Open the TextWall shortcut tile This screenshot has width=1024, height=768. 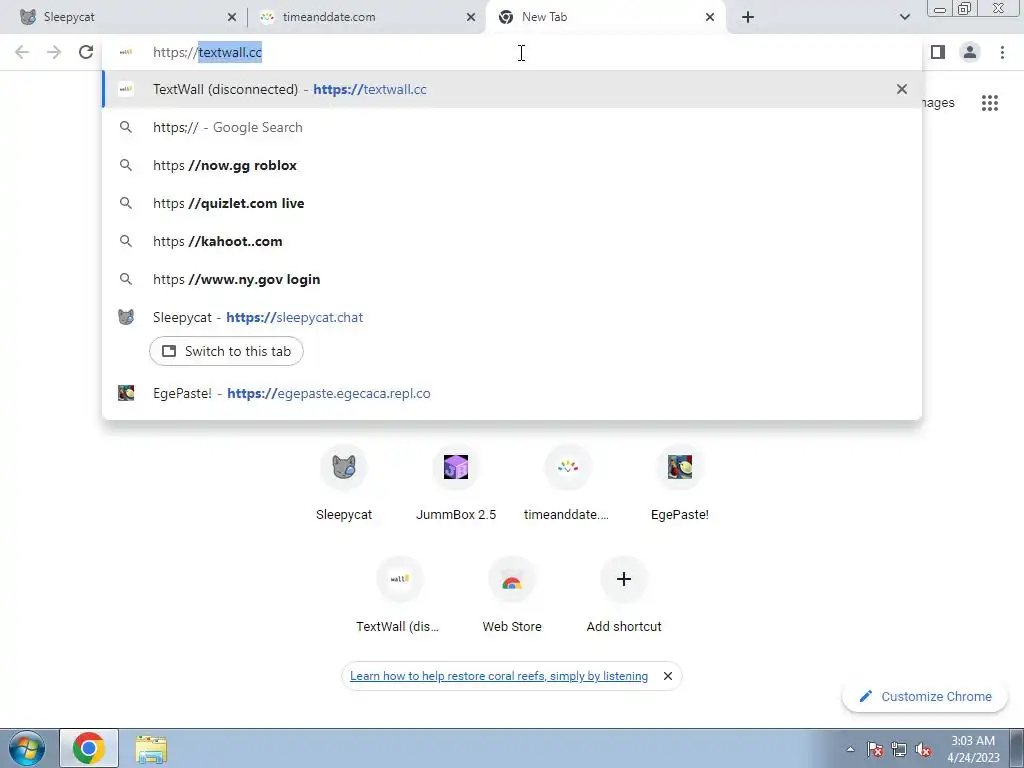[400, 594]
